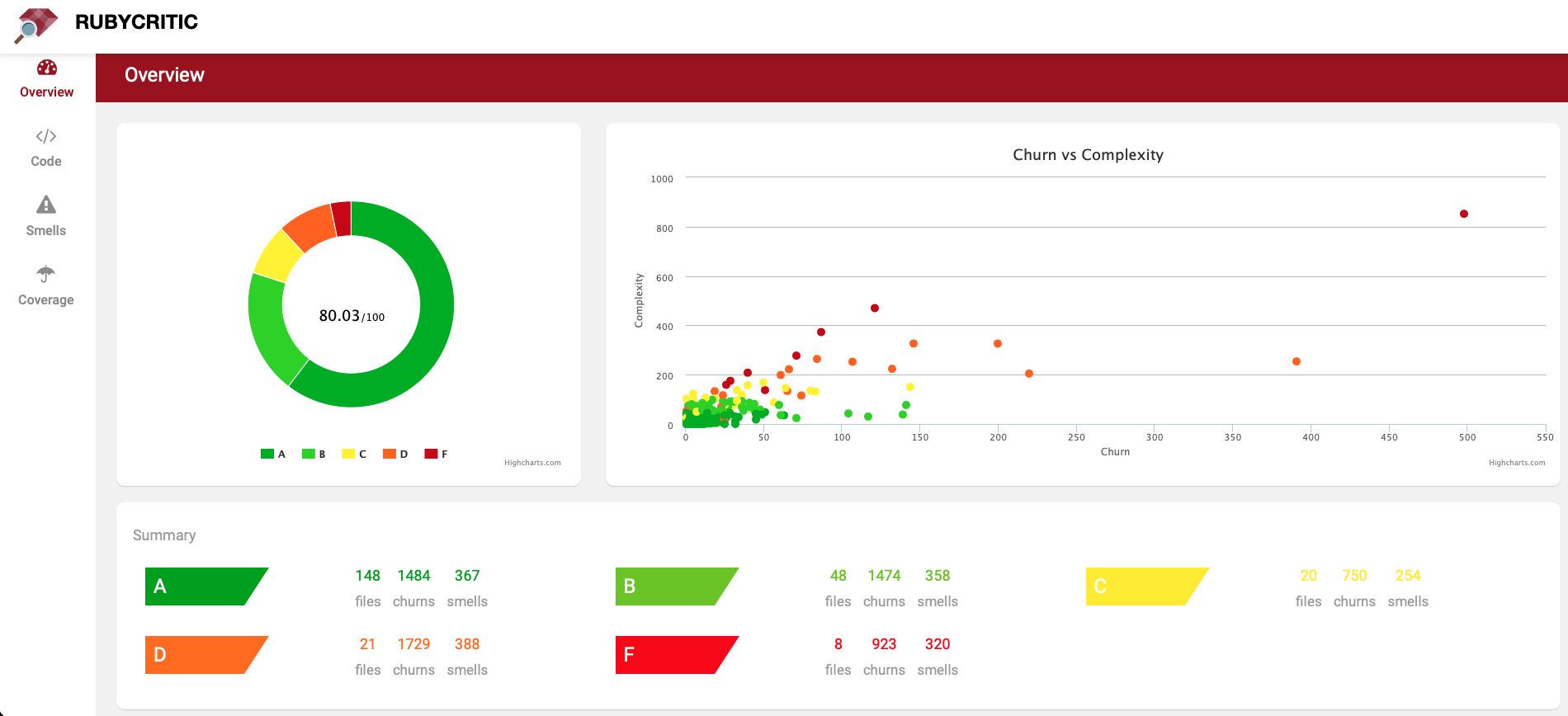Click the Summary heading
Viewport: 1568px width, 716px height.
pyautogui.click(x=164, y=535)
